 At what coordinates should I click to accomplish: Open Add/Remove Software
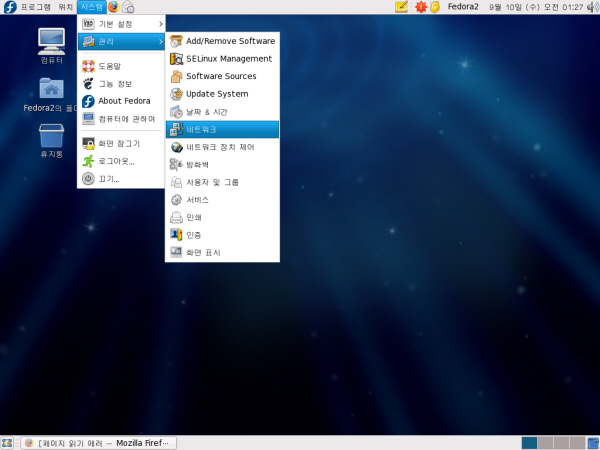click(222, 41)
